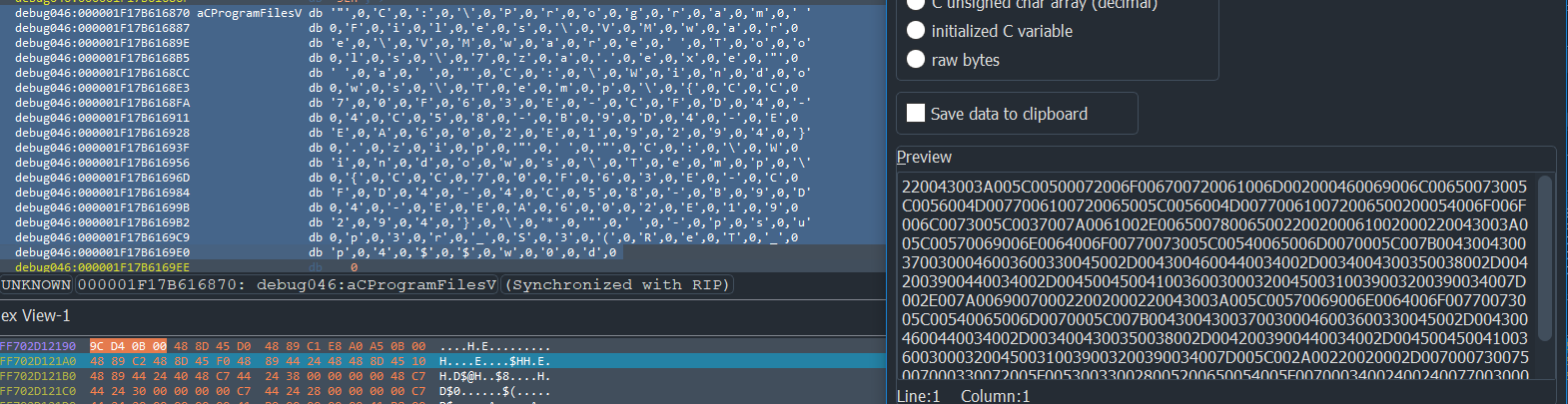Select the 'initialized C variable' radio option
The width and height of the screenshot is (1568, 404).
click(x=989, y=31)
